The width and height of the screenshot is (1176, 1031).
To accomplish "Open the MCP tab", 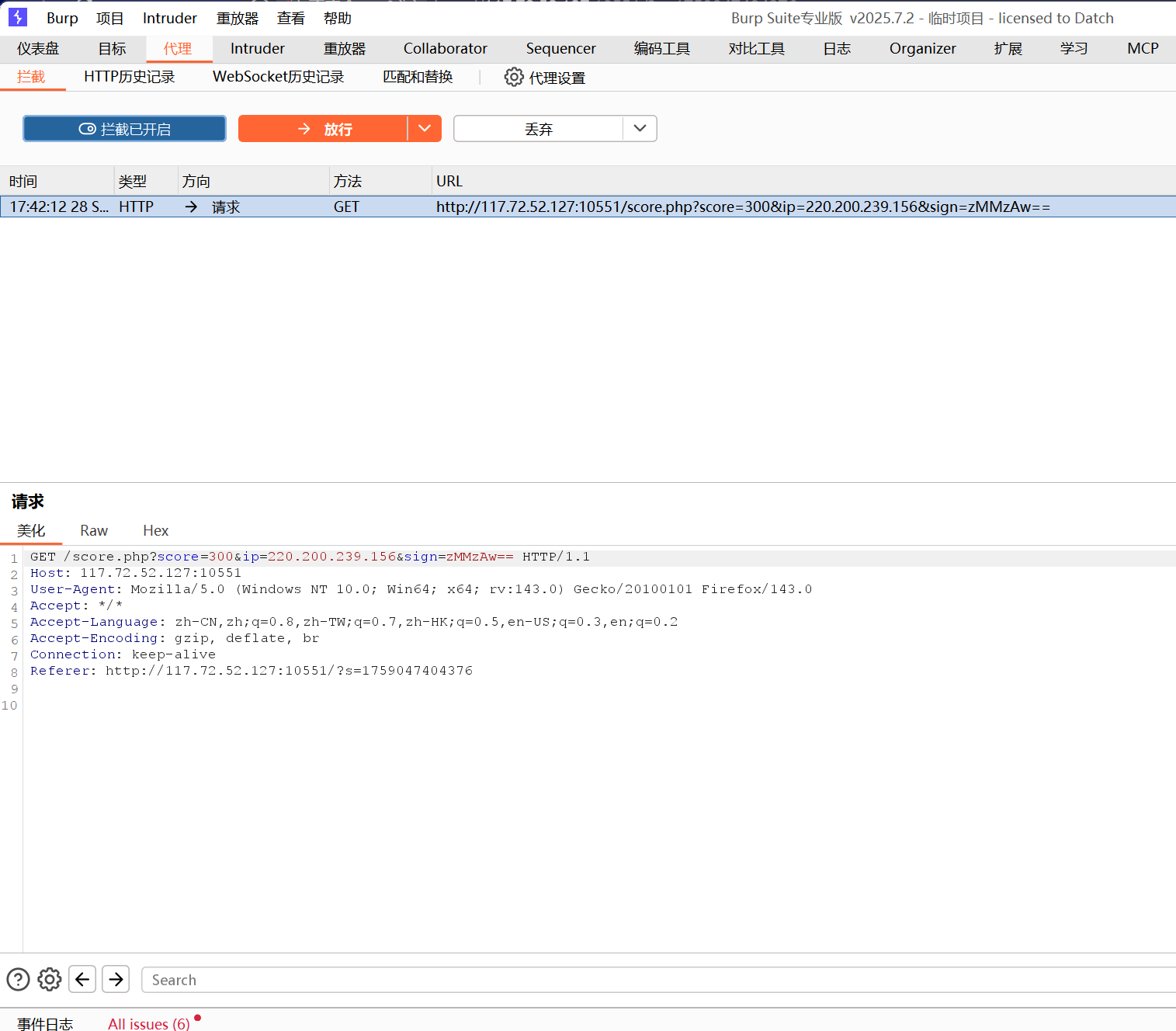I will point(1143,48).
